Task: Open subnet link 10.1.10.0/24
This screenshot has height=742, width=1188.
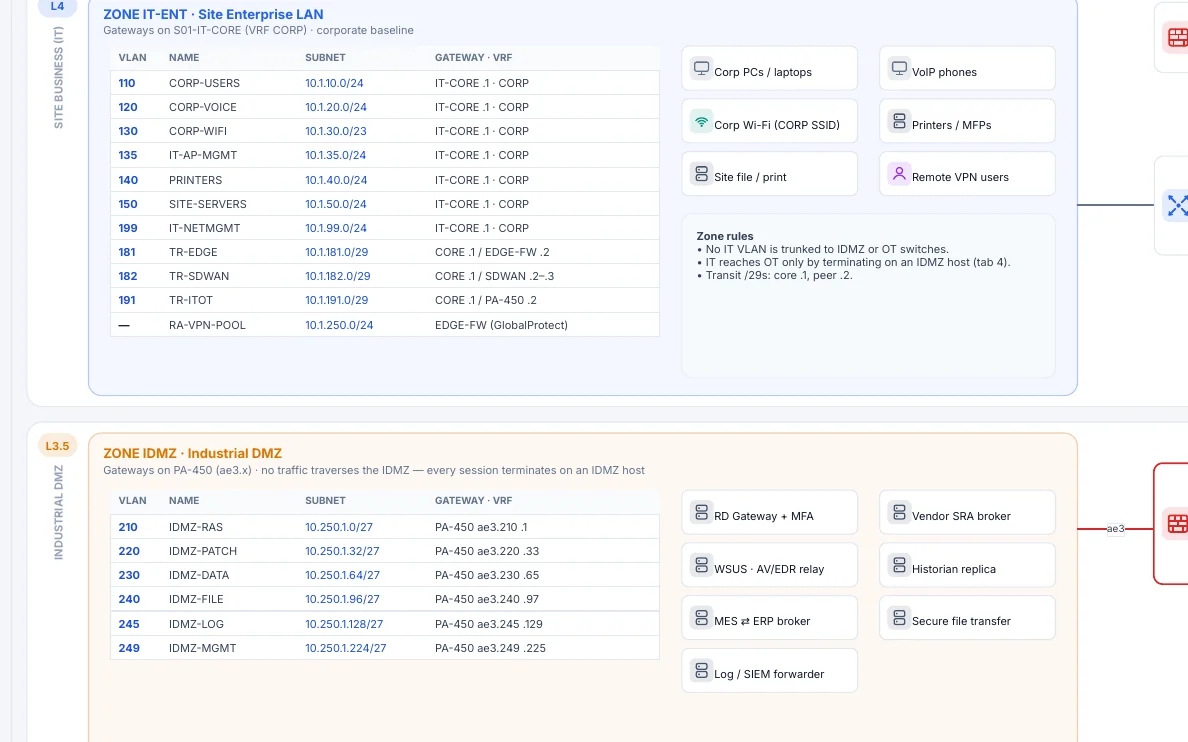Action: (x=334, y=83)
